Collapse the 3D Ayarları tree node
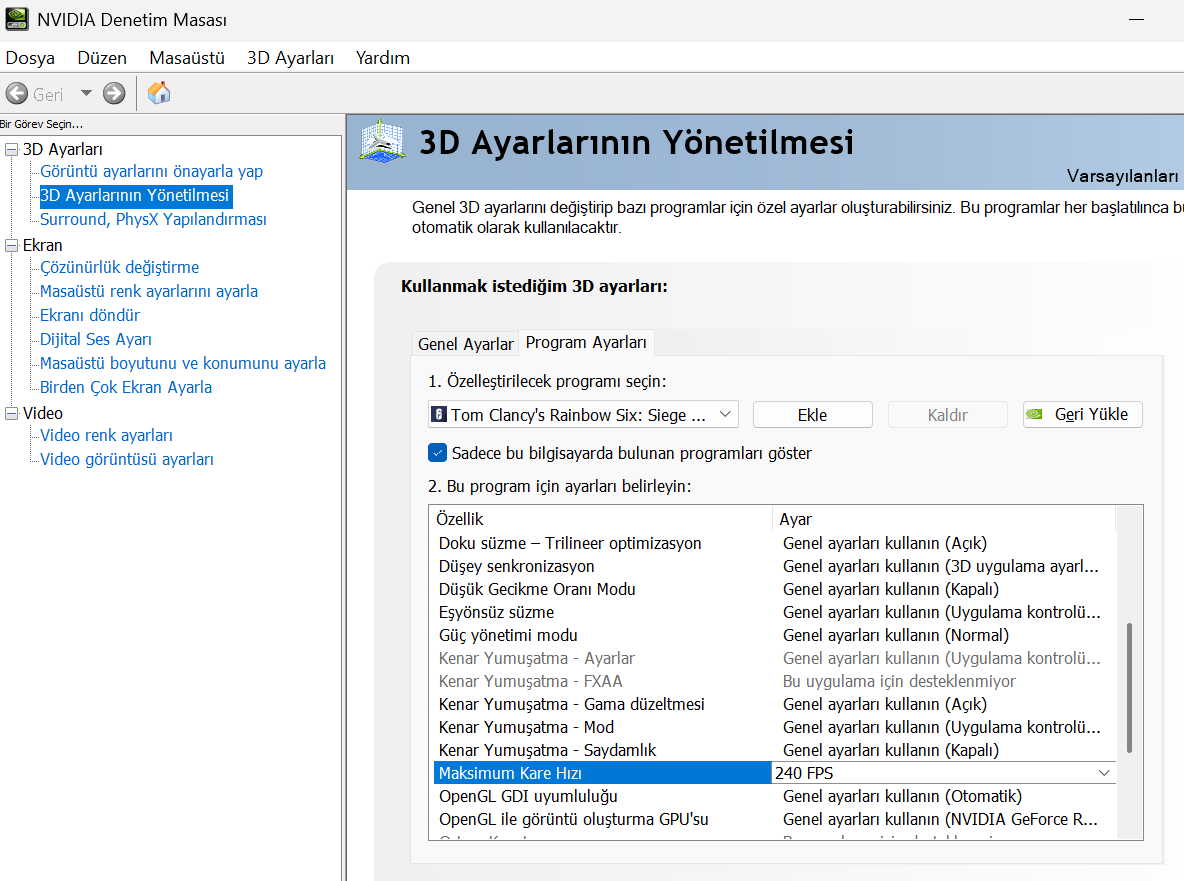This screenshot has height=881, width=1184. [11, 150]
